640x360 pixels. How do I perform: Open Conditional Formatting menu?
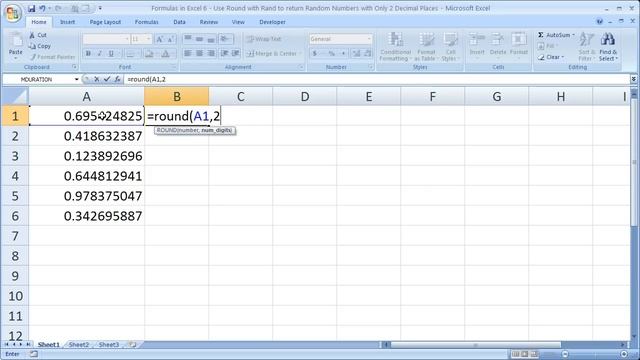[395, 47]
